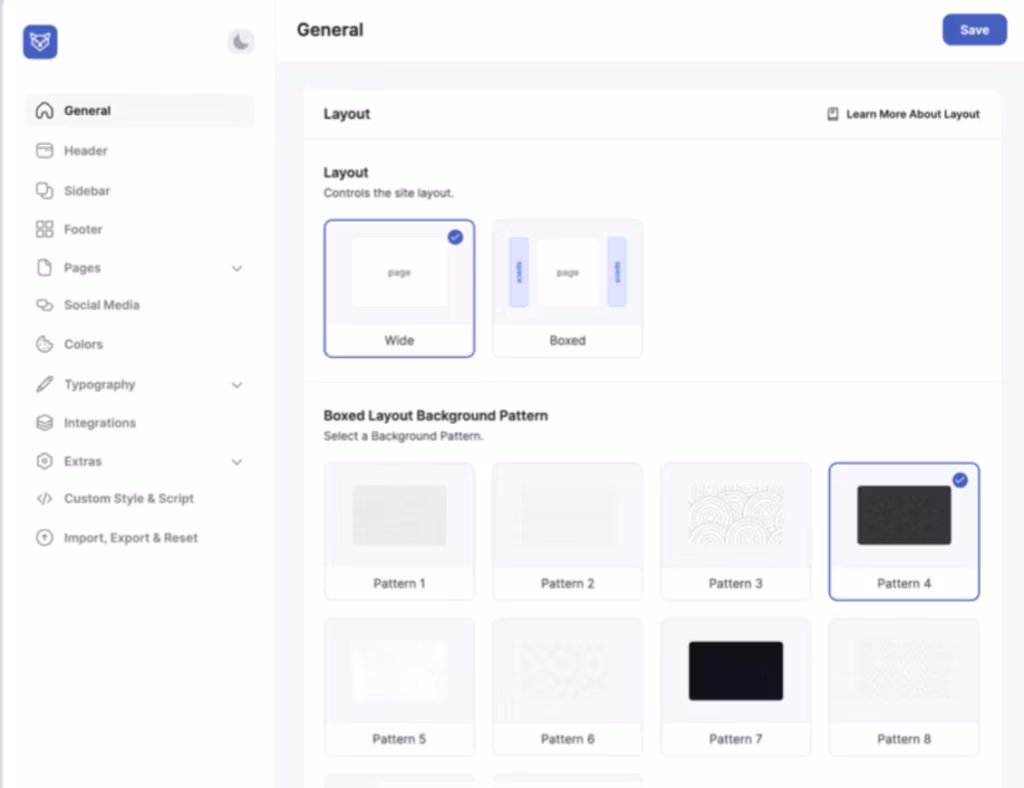Click the Footer grid icon
1024x788 pixels.
pyautogui.click(x=44, y=229)
